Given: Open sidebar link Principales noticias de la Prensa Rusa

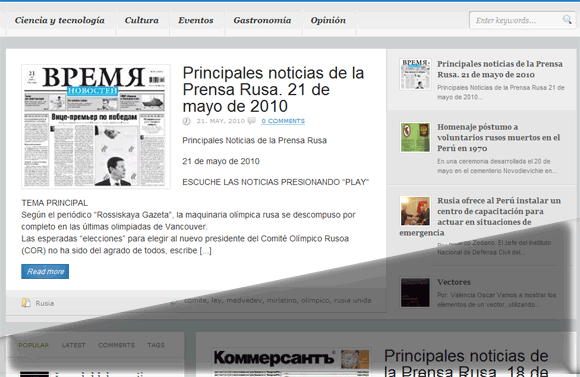Looking at the screenshot, I should [500, 69].
